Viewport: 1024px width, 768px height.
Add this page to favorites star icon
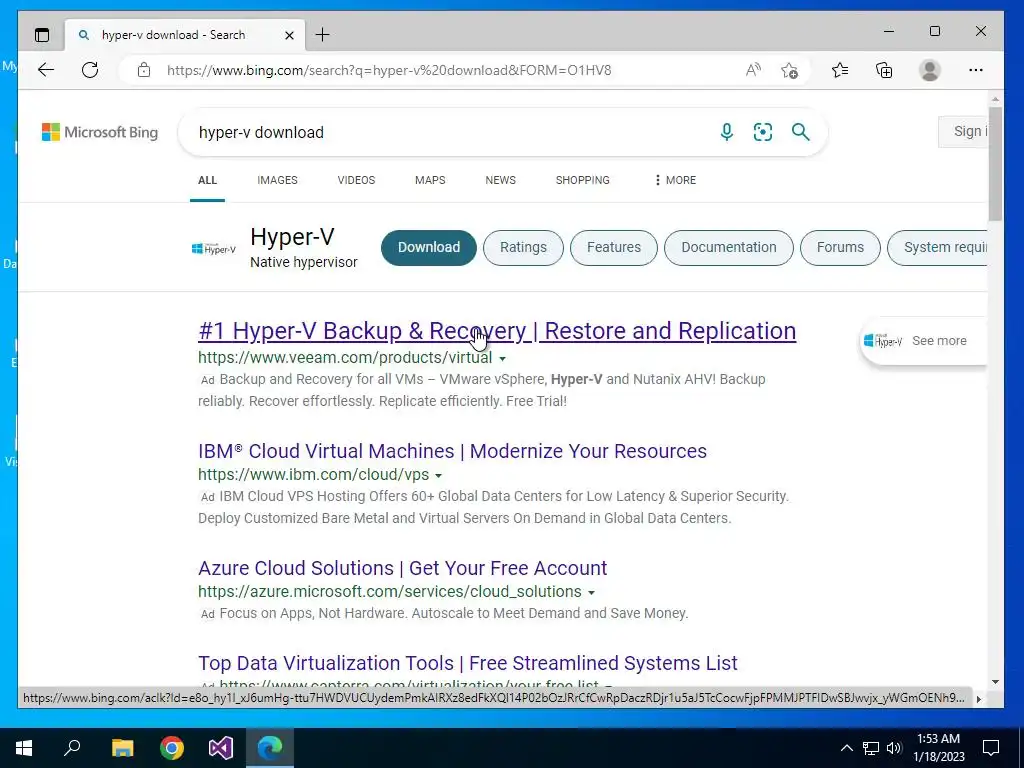point(790,70)
